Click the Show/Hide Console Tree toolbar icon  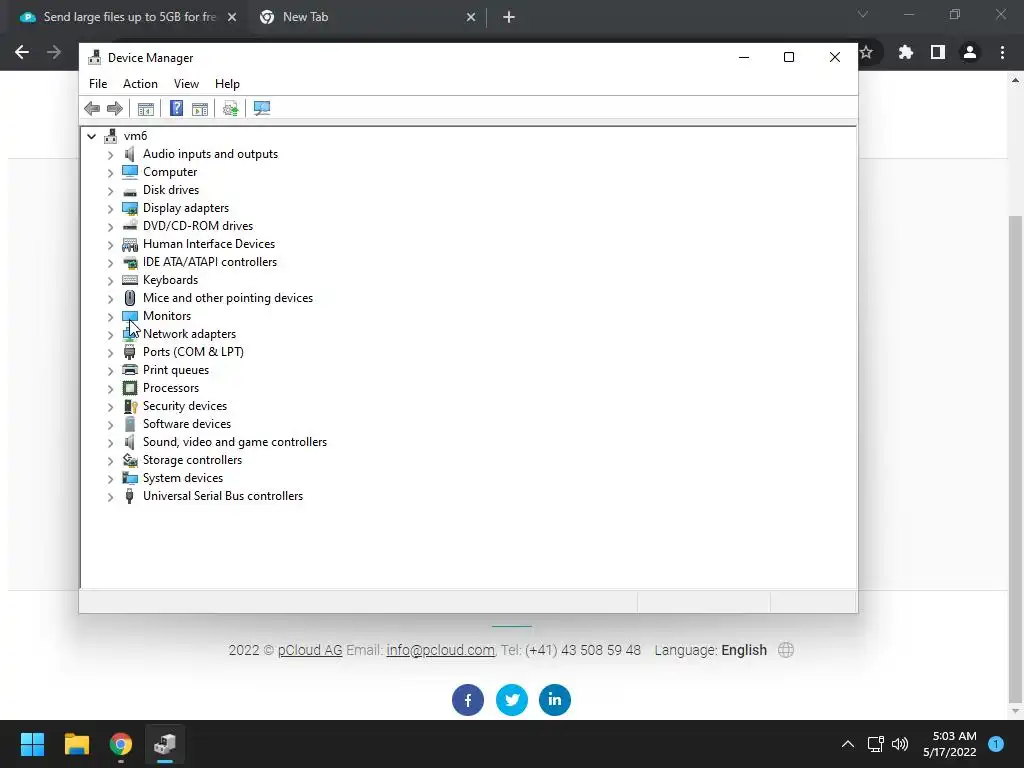coord(146,108)
